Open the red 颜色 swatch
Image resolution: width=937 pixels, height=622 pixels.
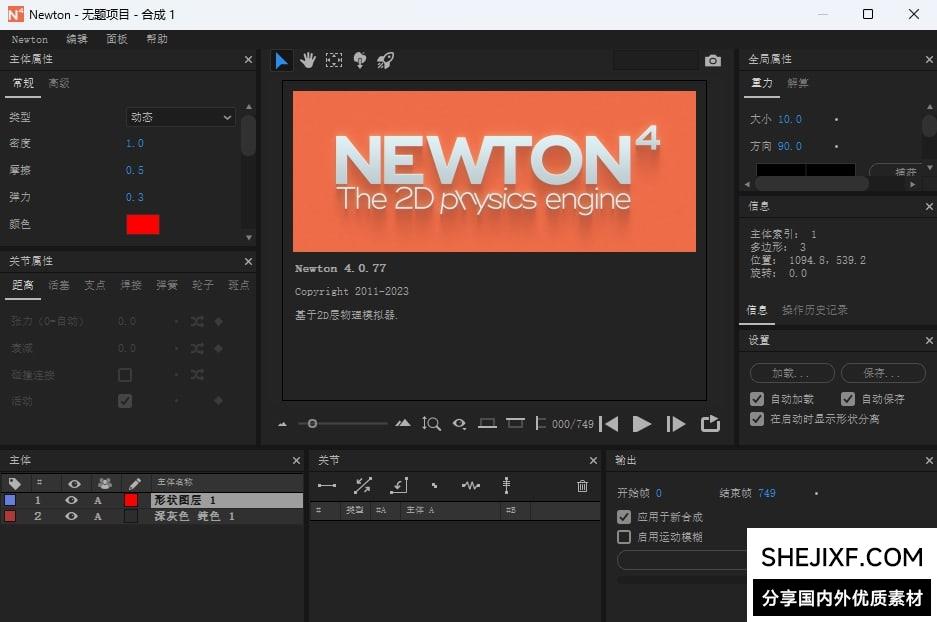pyautogui.click(x=142, y=224)
